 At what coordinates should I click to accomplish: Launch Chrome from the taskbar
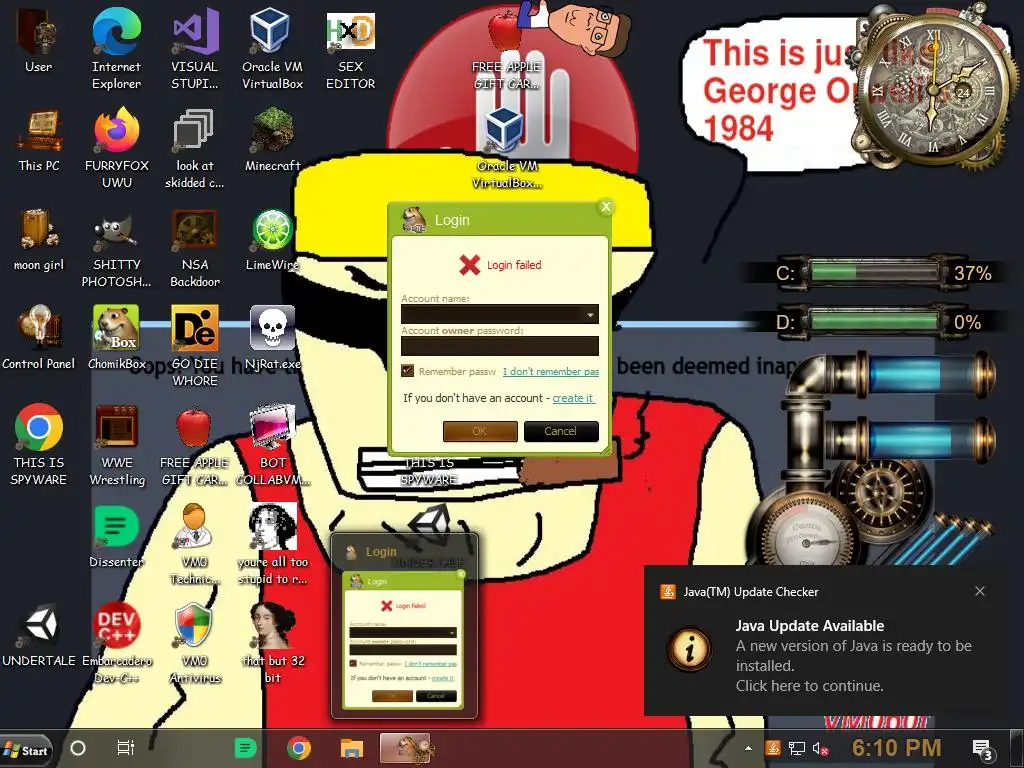(x=298, y=748)
